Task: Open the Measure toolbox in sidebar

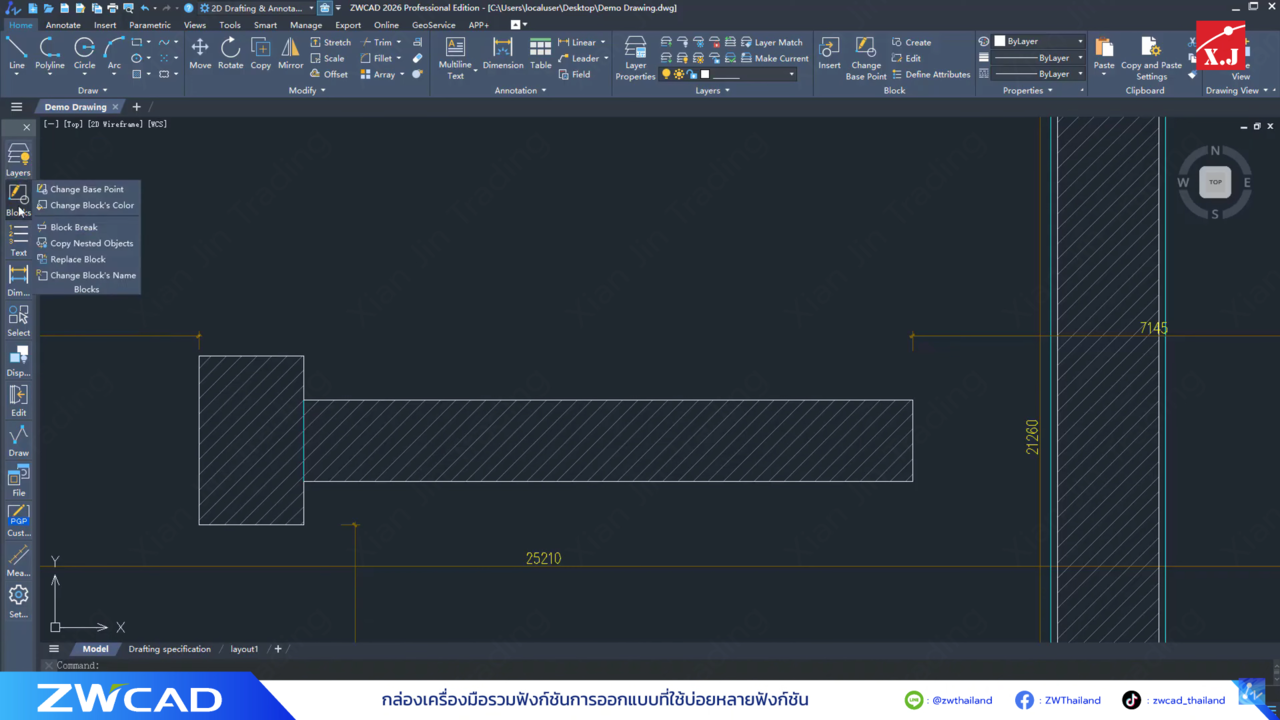Action: 18,560
